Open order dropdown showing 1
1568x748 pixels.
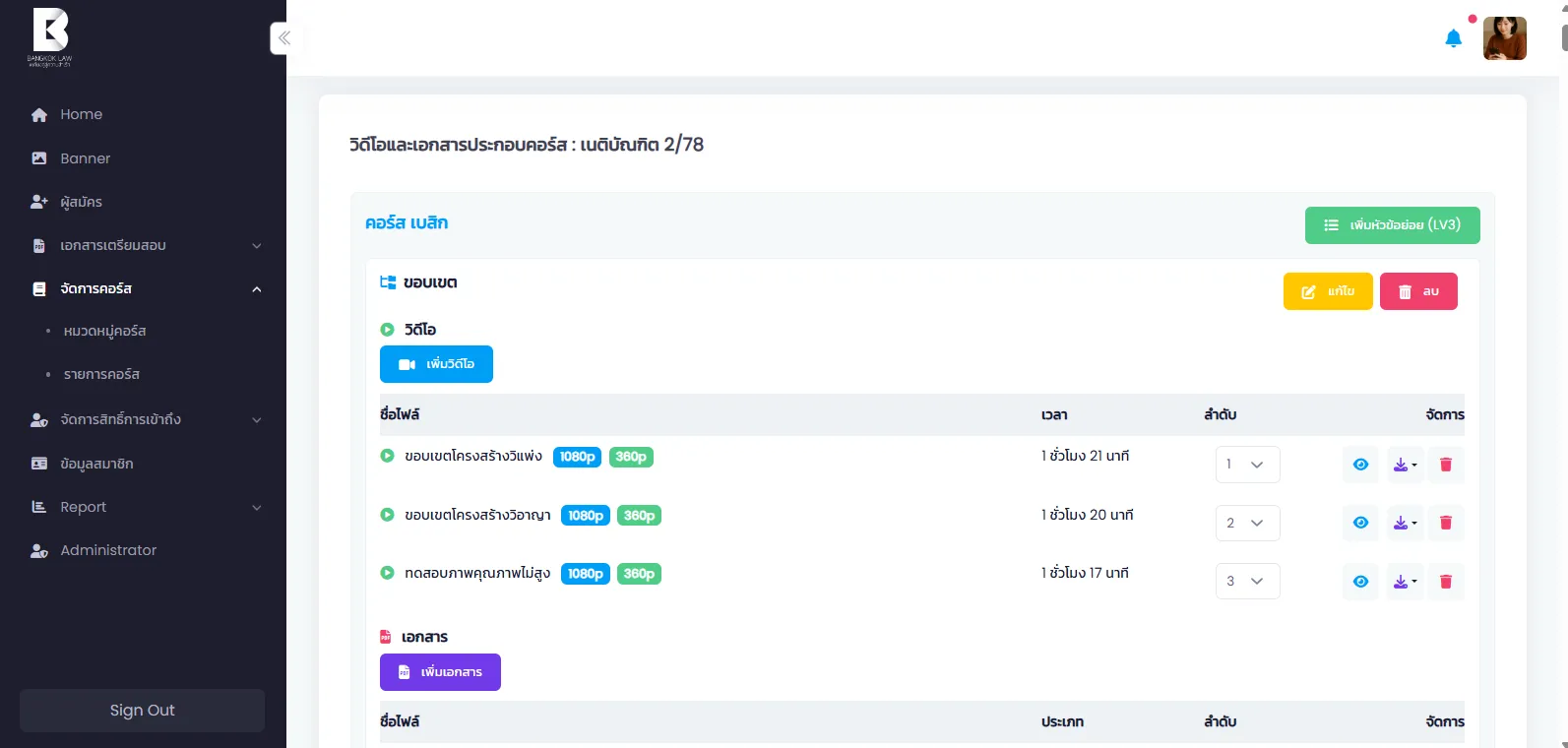pyautogui.click(x=1247, y=465)
